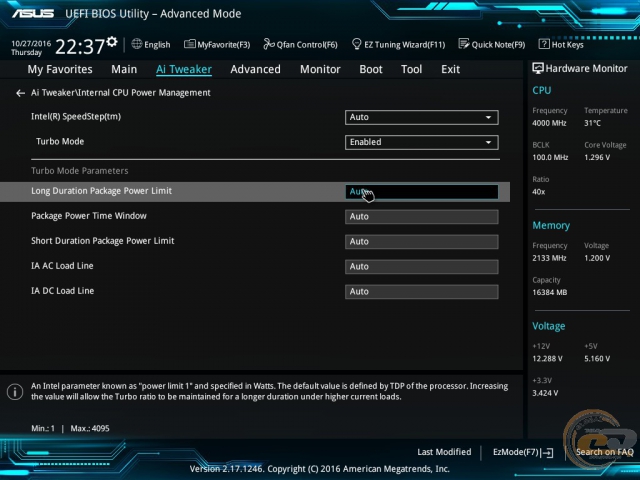640x480 pixels.
Task: Click the info circle icon near the description
Action: 15,392
